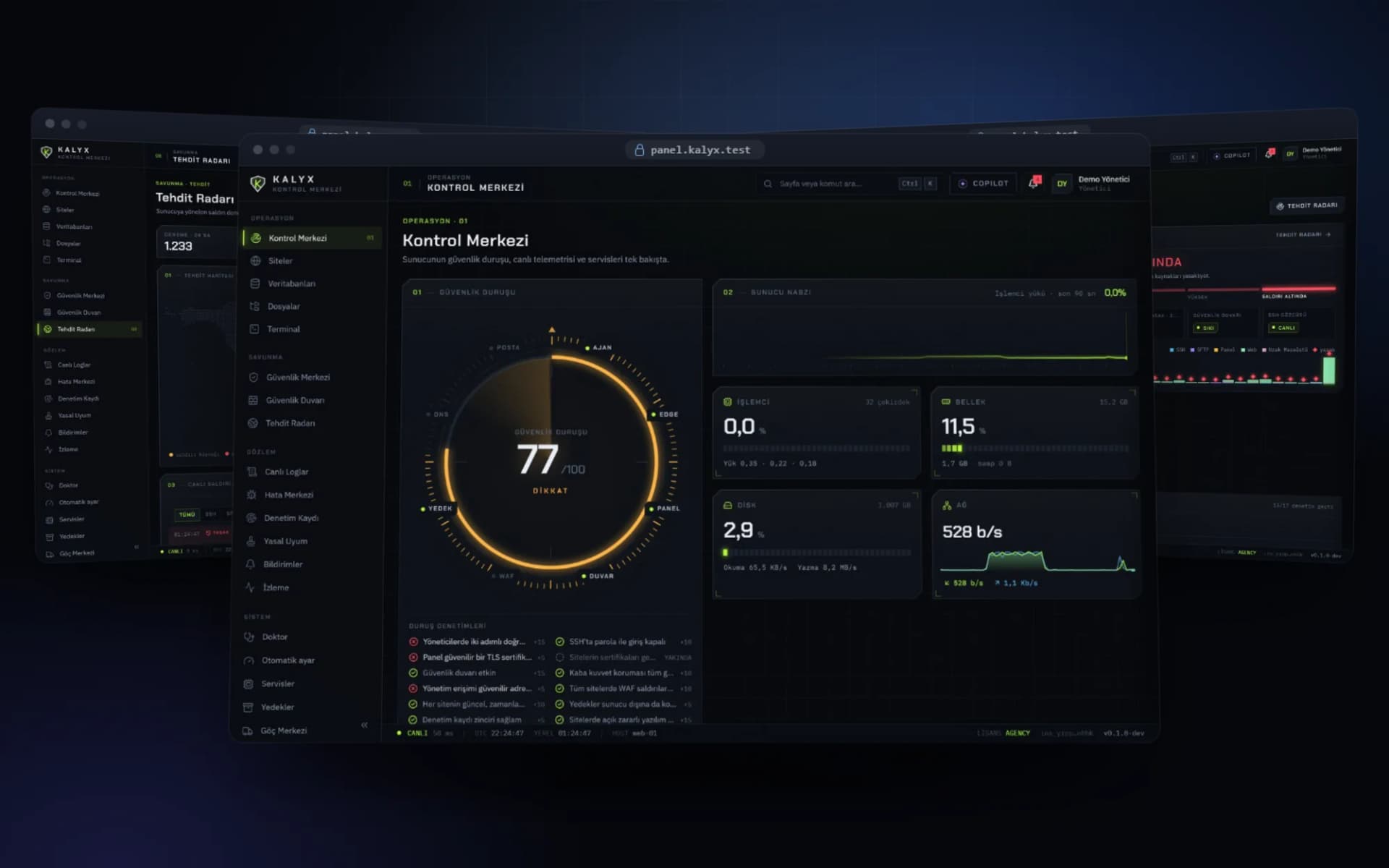This screenshot has width=1389, height=868.
Task: Focus the 'Sayfa veya komut ara' search field
Action: pyautogui.click(x=849, y=184)
